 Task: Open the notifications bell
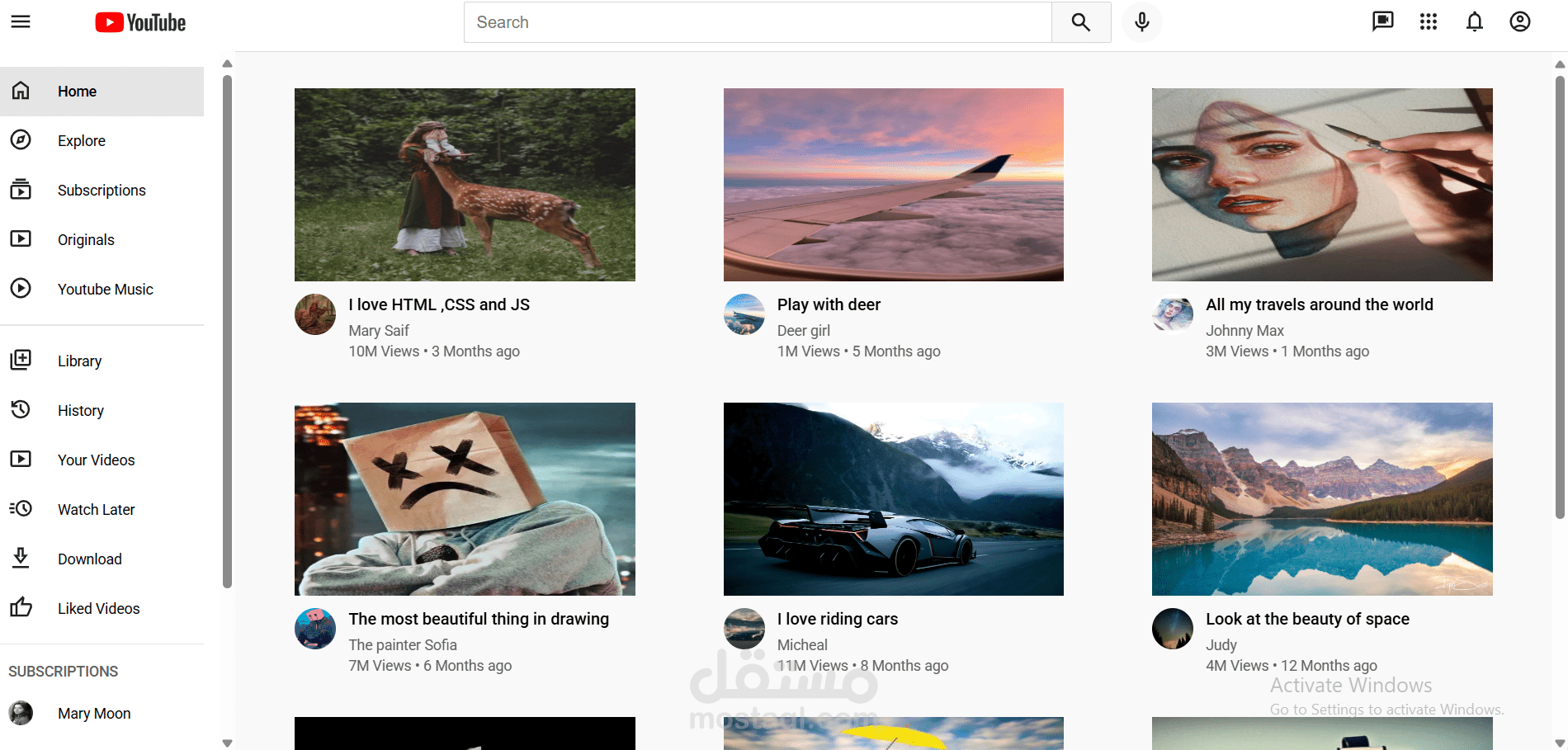[x=1475, y=22]
